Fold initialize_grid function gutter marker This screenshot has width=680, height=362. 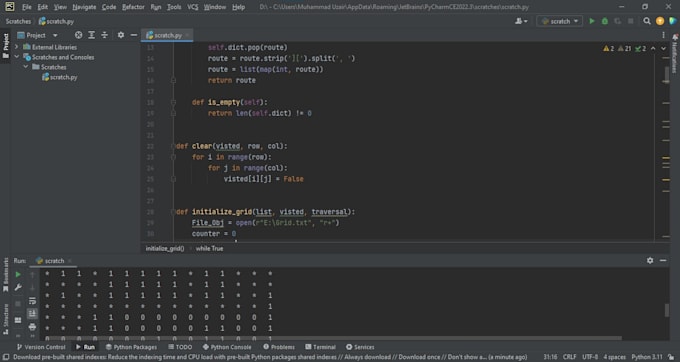pyautogui.click(x=173, y=212)
